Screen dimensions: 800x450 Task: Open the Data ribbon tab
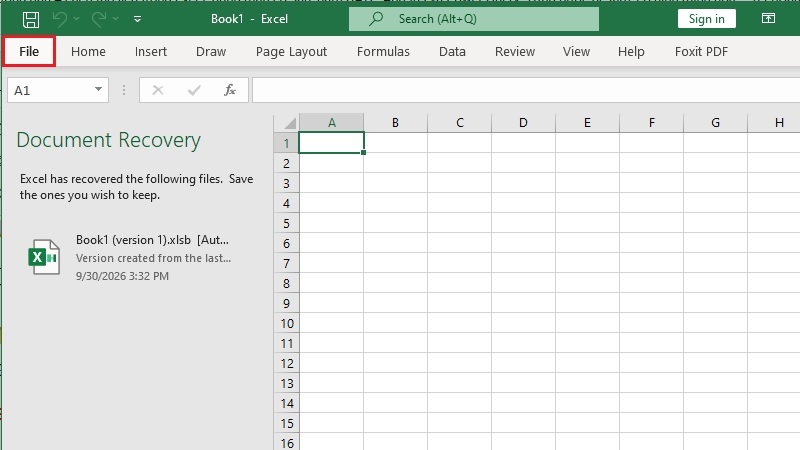452,52
